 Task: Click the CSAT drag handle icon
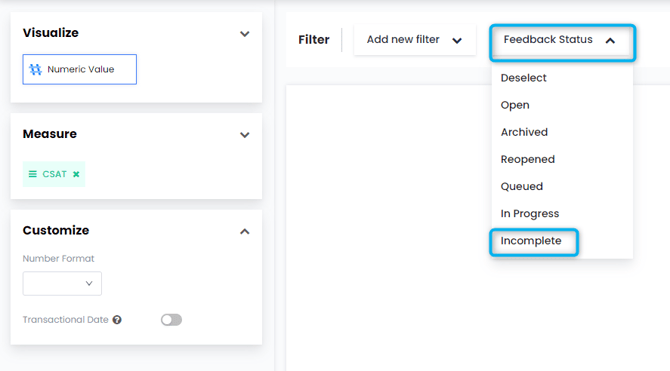[32, 174]
